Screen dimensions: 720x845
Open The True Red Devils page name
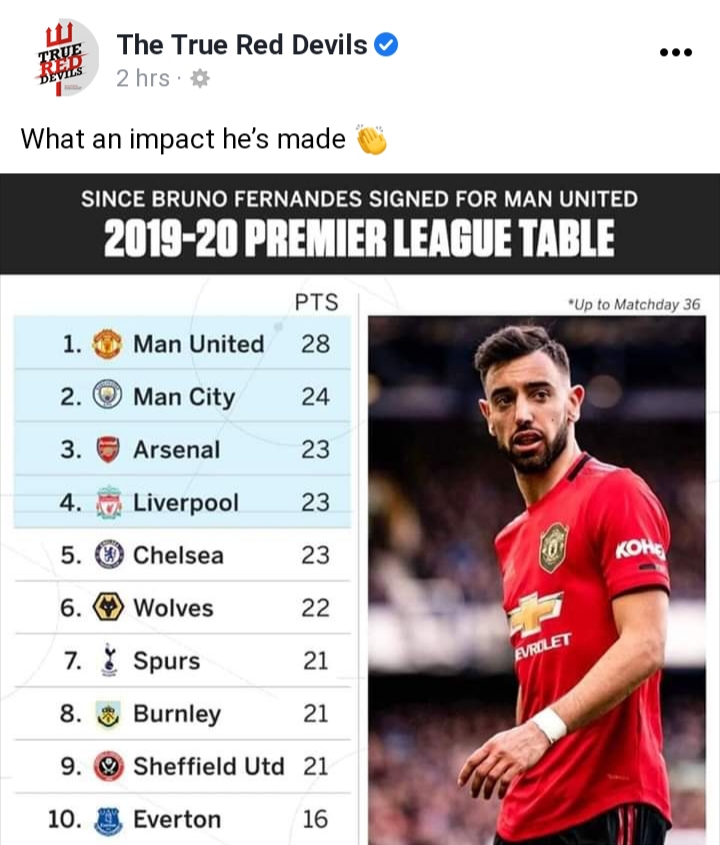(x=242, y=44)
